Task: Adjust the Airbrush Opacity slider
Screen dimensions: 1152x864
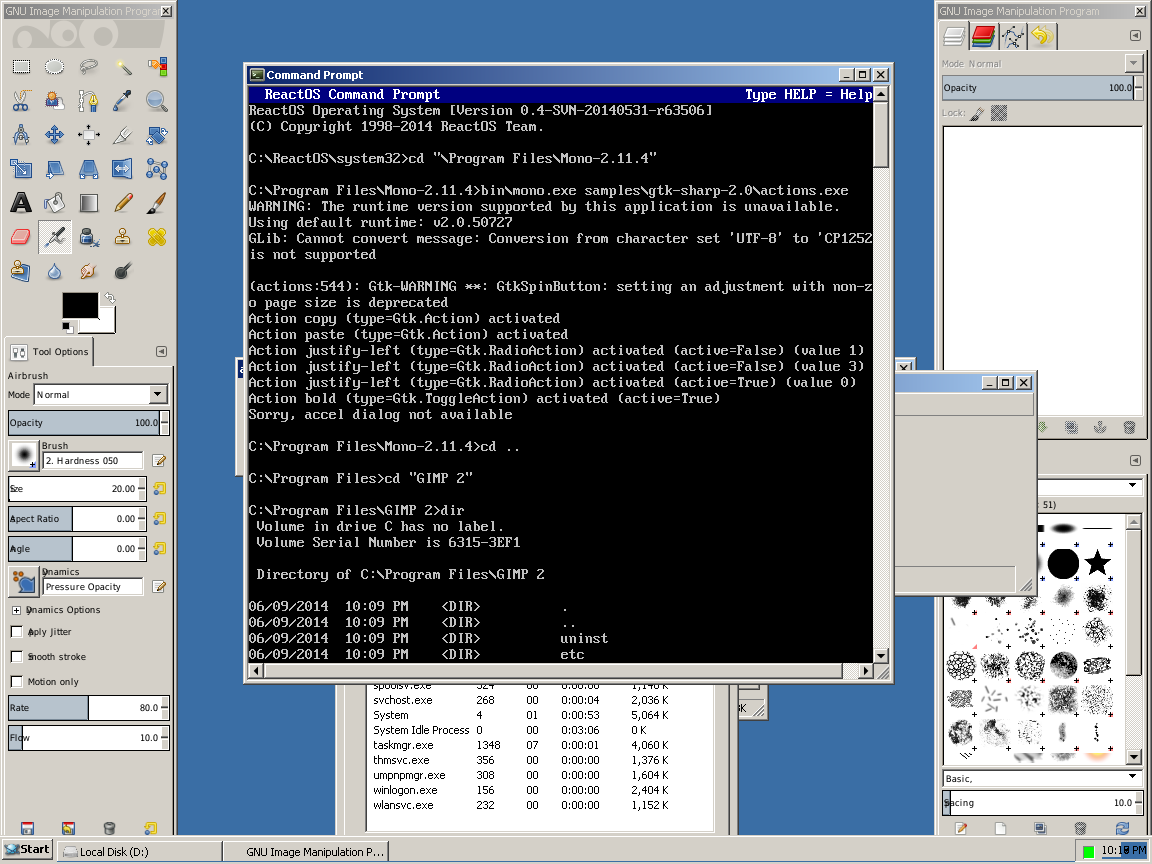Action: tap(84, 422)
